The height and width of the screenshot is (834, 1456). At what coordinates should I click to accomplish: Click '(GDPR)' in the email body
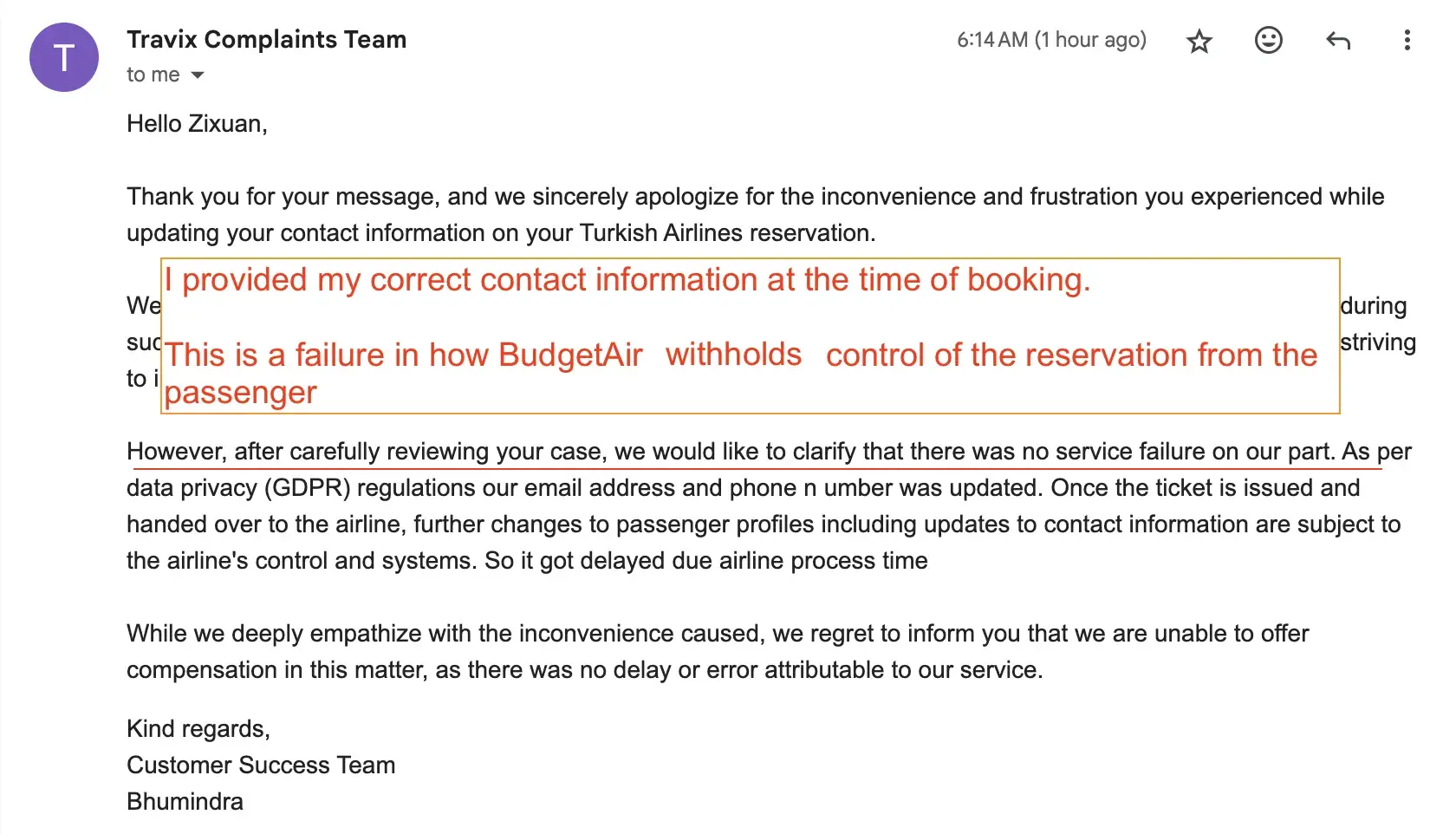coord(307,488)
